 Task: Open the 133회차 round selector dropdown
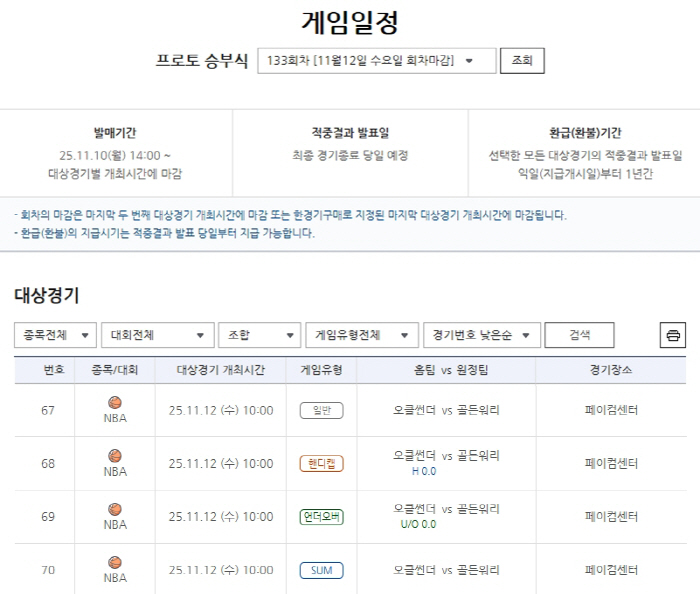click(x=376, y=61)
